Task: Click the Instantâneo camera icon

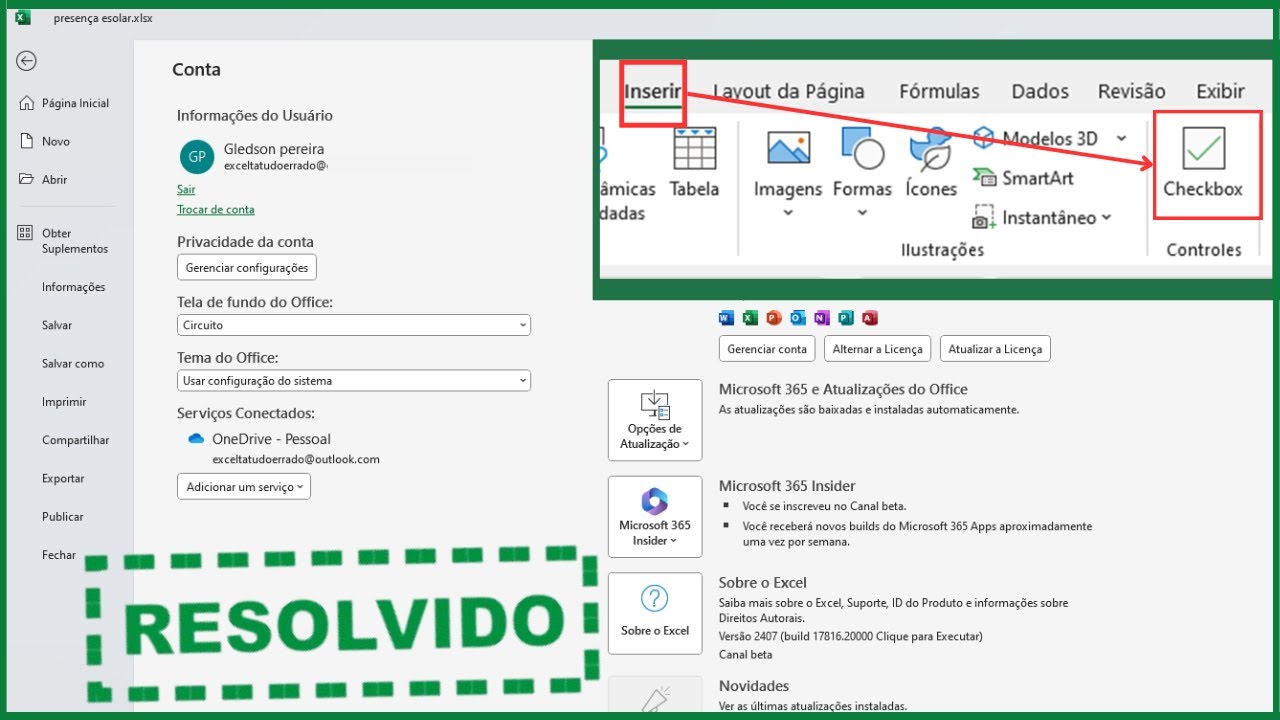Action: coord(984,217)
